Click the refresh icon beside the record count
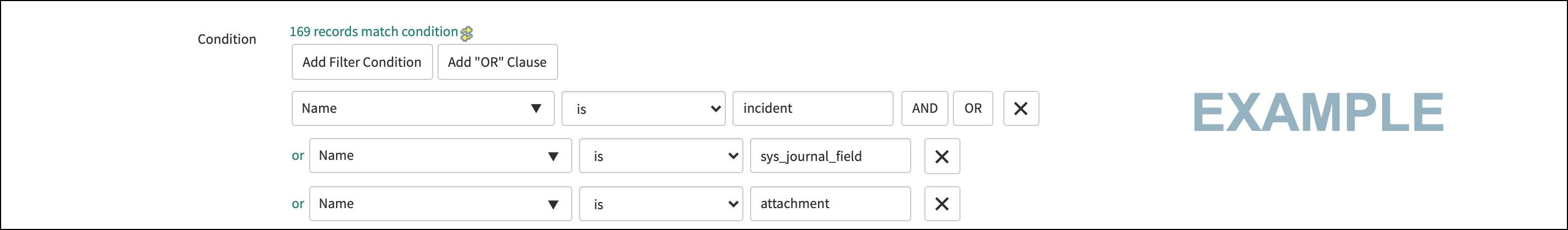1568x230 pixels. point(466,33)
